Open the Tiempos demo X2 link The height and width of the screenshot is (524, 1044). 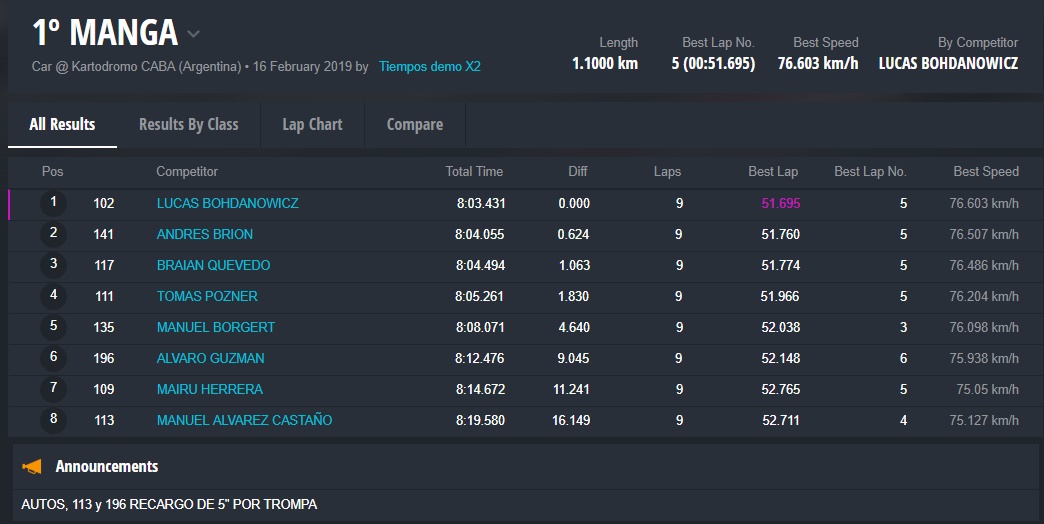point(429,67)
